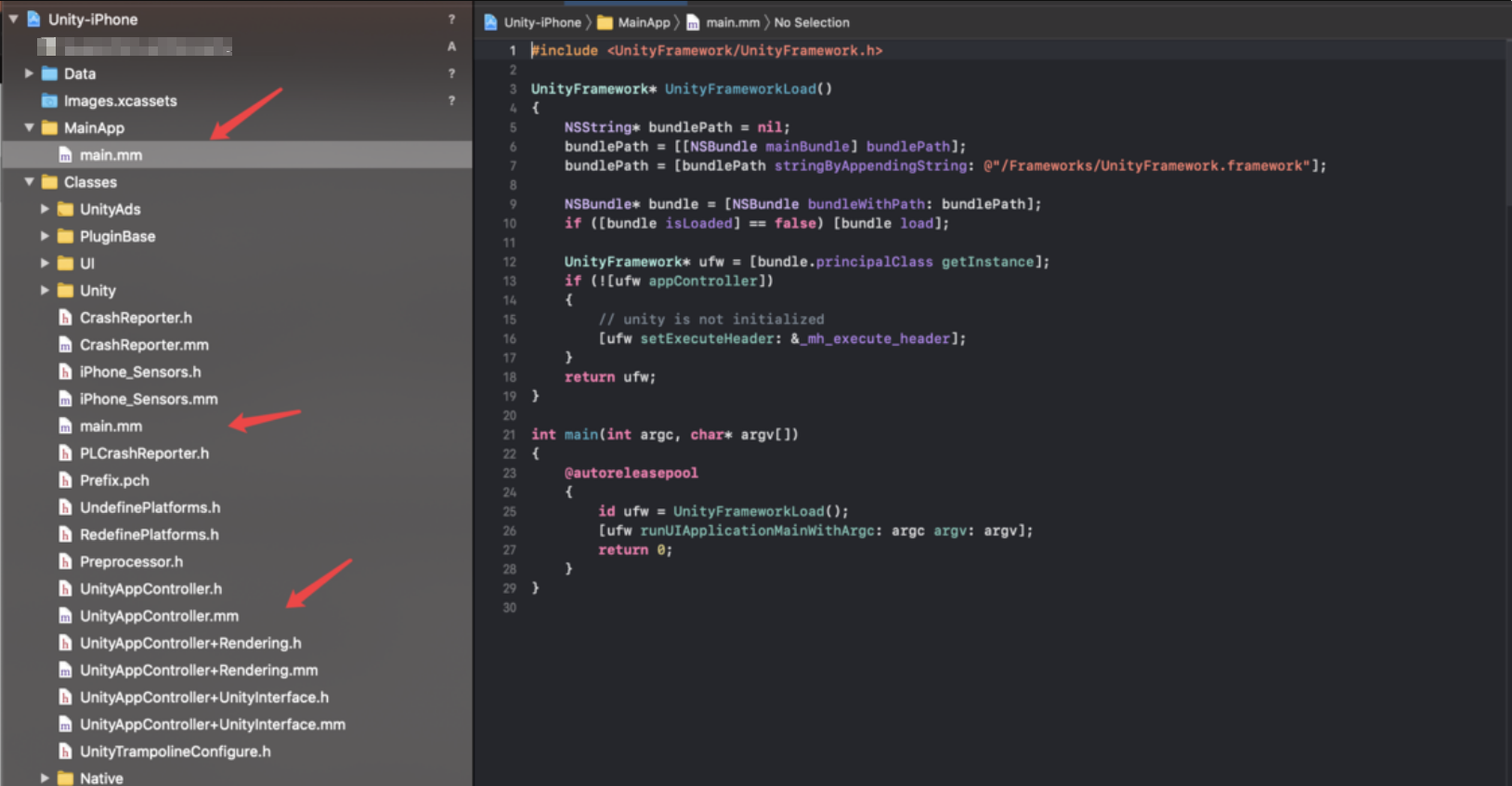The image size is (1512, 786).
Task: Click the MainApp folder icon
Action: point(49,127)
